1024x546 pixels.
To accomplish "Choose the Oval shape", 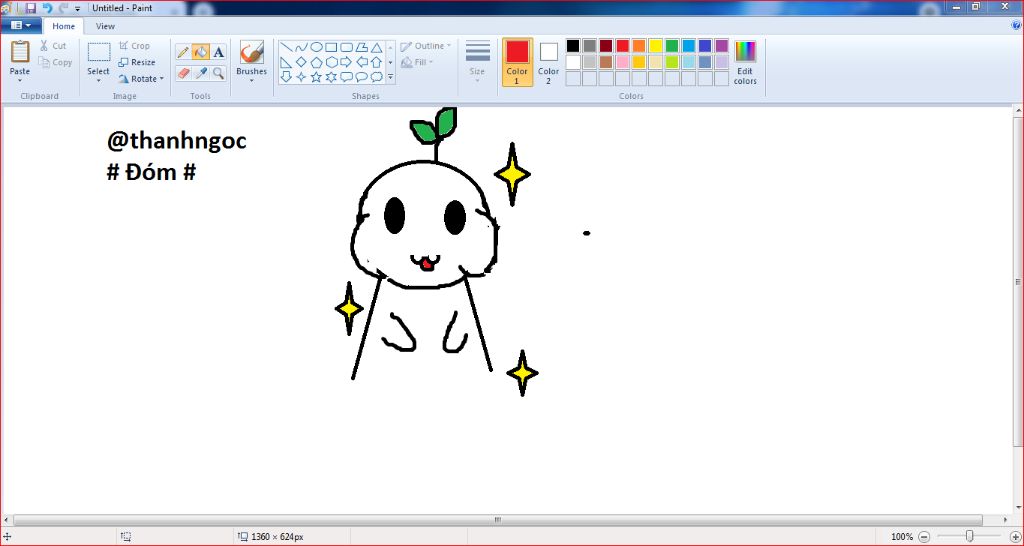I will point(316,47).
